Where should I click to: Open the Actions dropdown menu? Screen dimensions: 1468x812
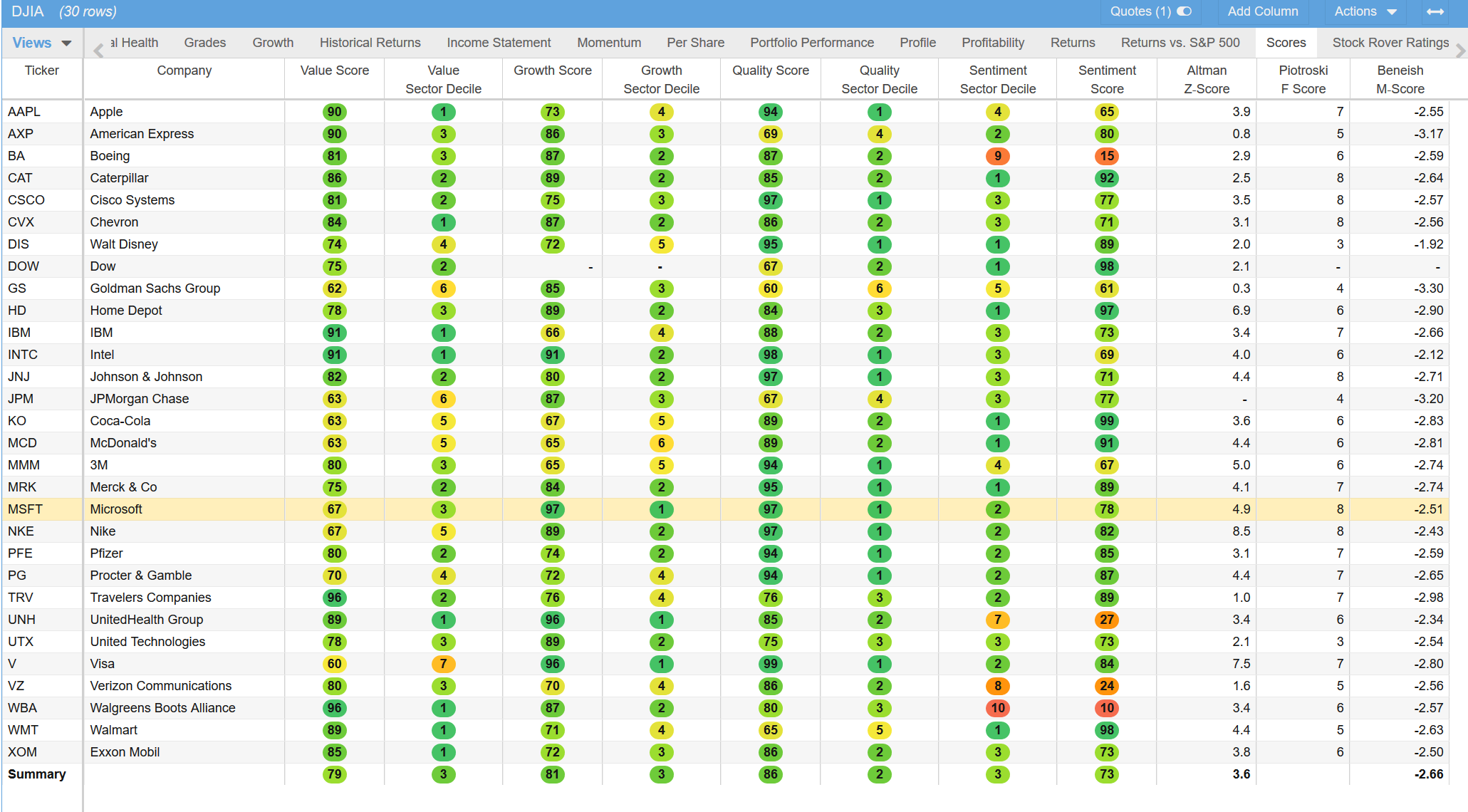tap(1365, 11)
